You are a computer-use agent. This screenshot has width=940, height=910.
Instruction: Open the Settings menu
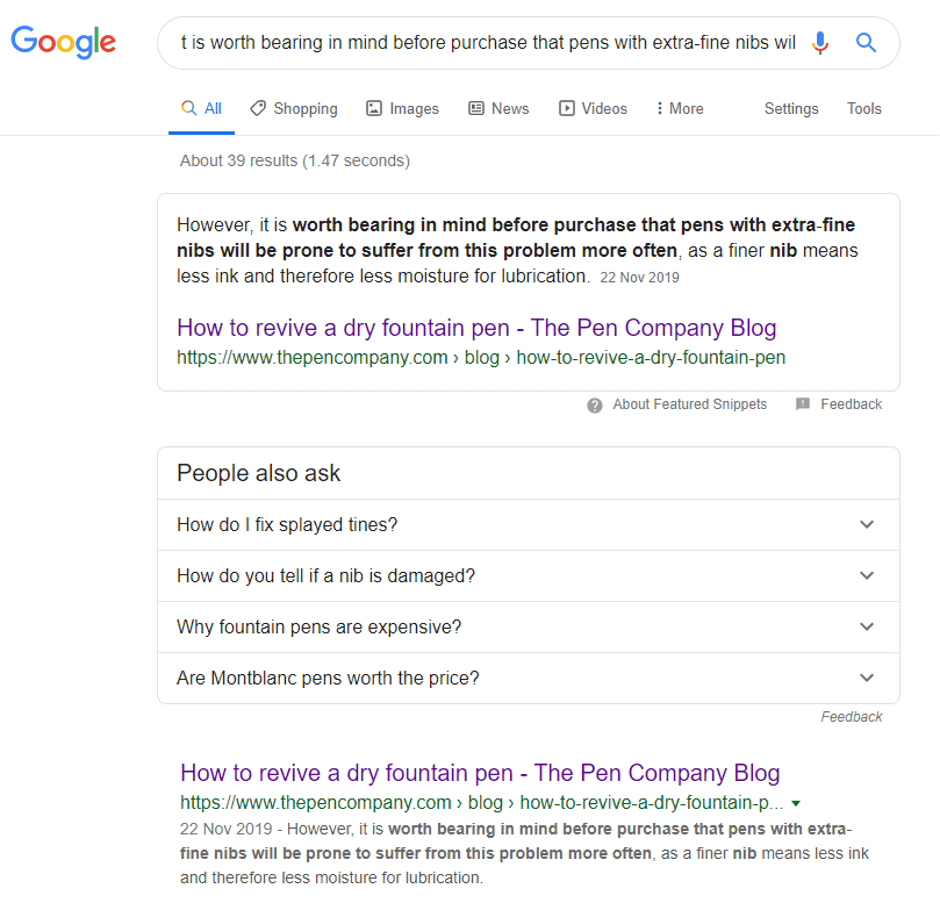[791, 109]
